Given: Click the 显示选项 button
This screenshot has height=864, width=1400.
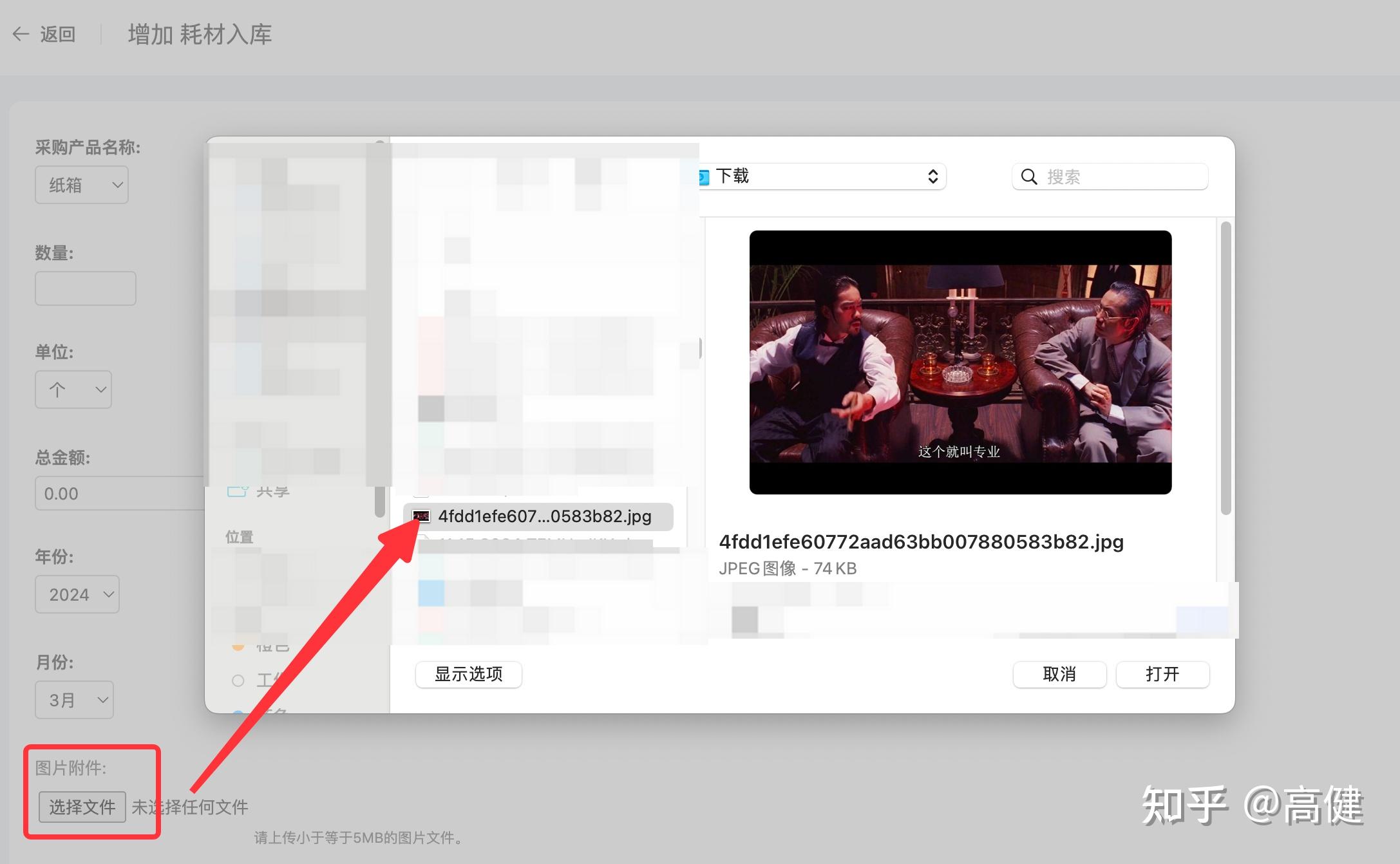Looking at the screenshot, I should [x=468, y=674].
